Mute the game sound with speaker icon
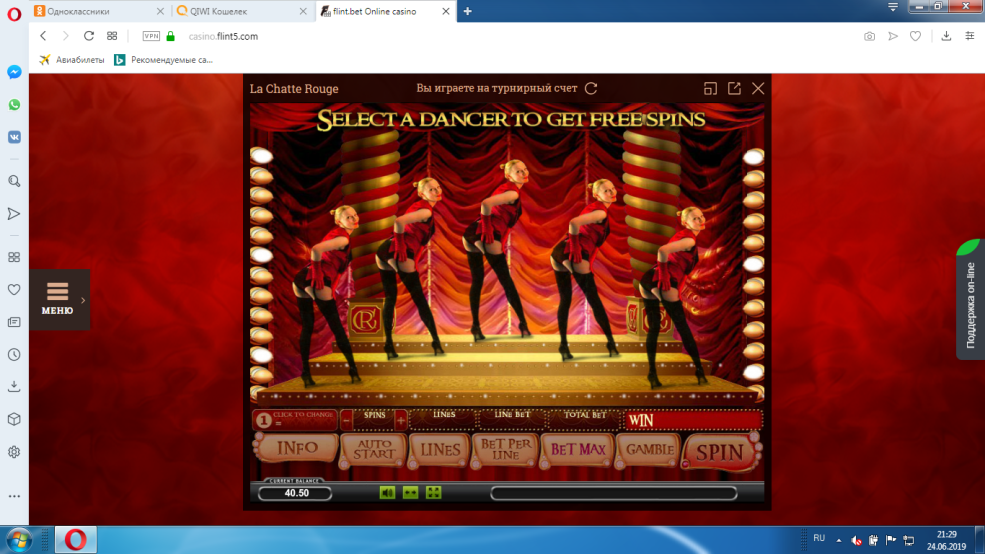The height and width of the screenshot is (554, 985). [388, 492]
